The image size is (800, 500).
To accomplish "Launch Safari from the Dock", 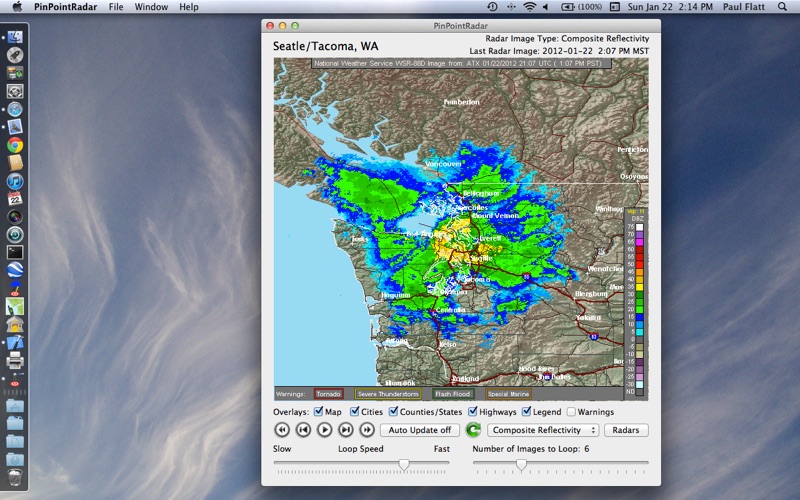I will click(x=15, y=109).
